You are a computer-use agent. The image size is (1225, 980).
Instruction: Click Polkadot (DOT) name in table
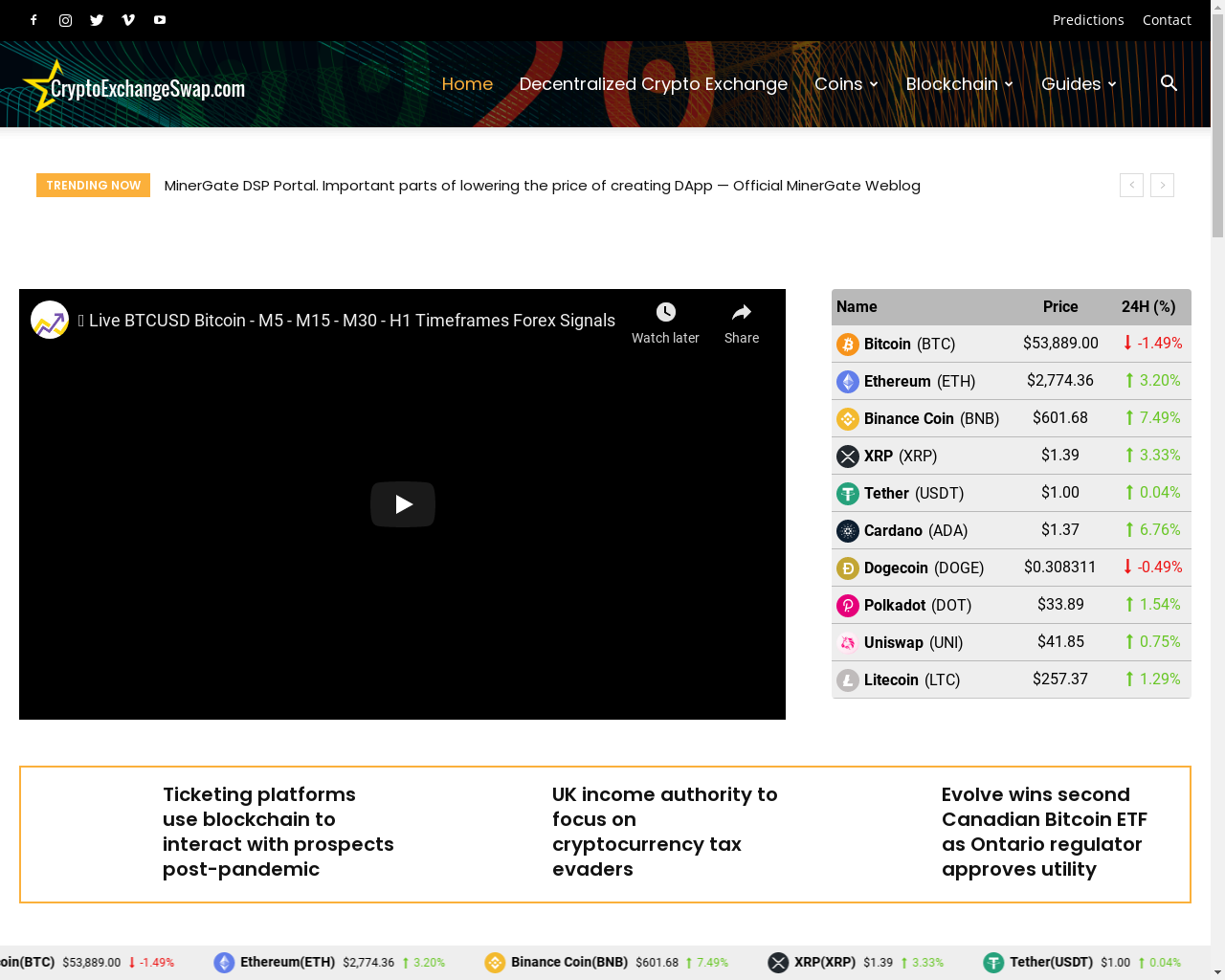click(x=918, y=605)
